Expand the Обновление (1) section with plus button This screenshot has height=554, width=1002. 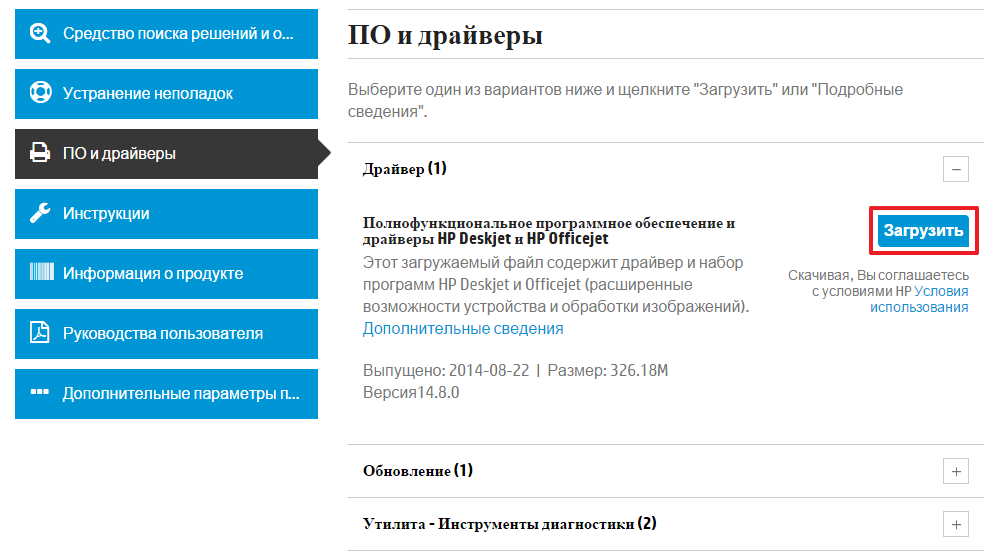point(956,471)
